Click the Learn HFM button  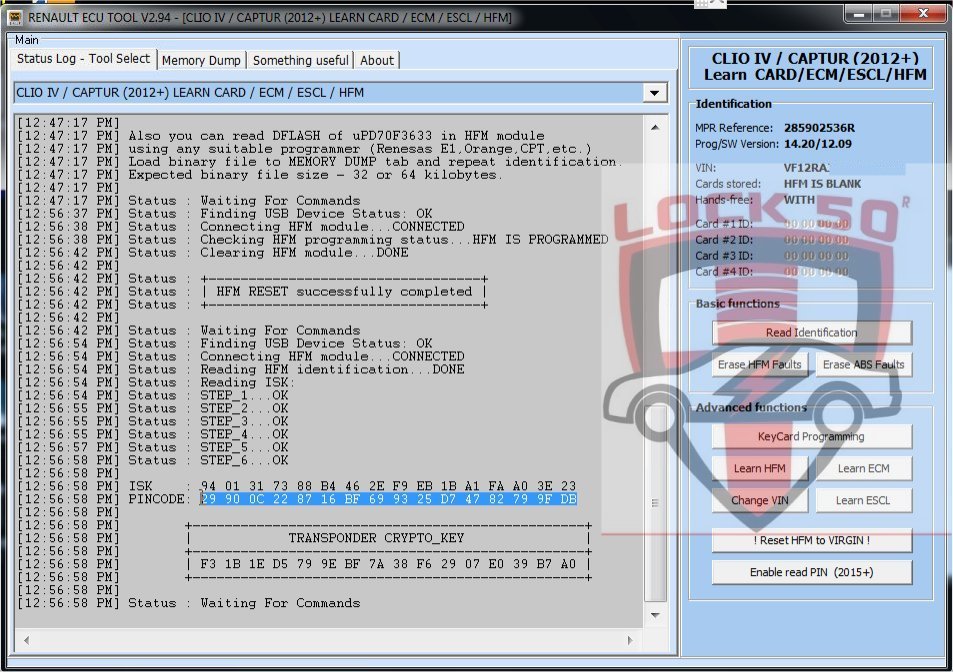click(x=760, y=469)
